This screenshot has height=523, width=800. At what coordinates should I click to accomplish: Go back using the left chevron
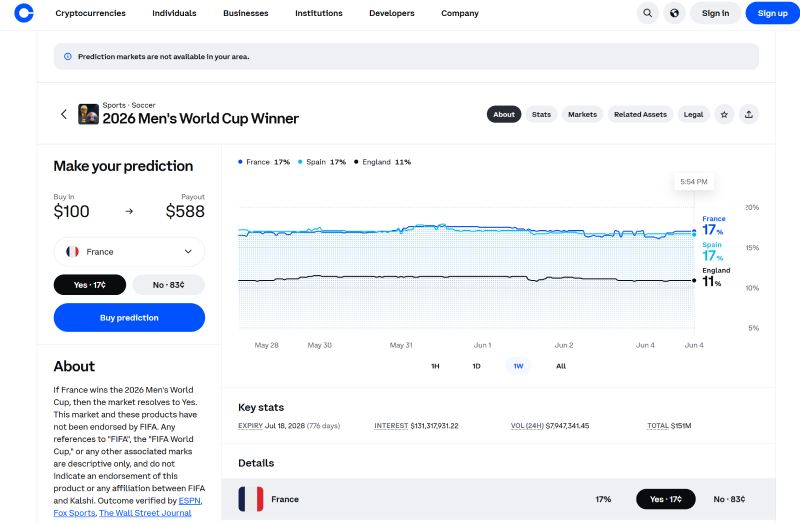[x=64, y=114]
